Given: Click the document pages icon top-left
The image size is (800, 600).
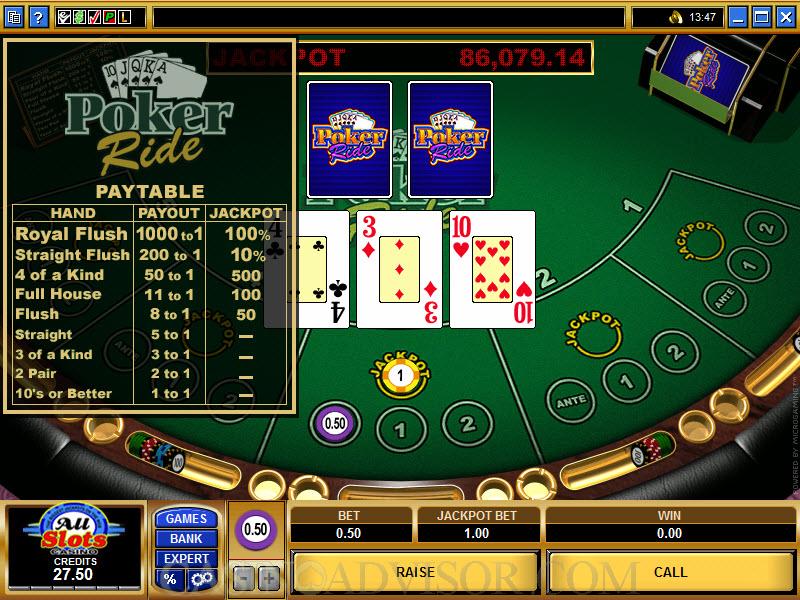Looking at the screenshot, I should (x=14, y=17).
